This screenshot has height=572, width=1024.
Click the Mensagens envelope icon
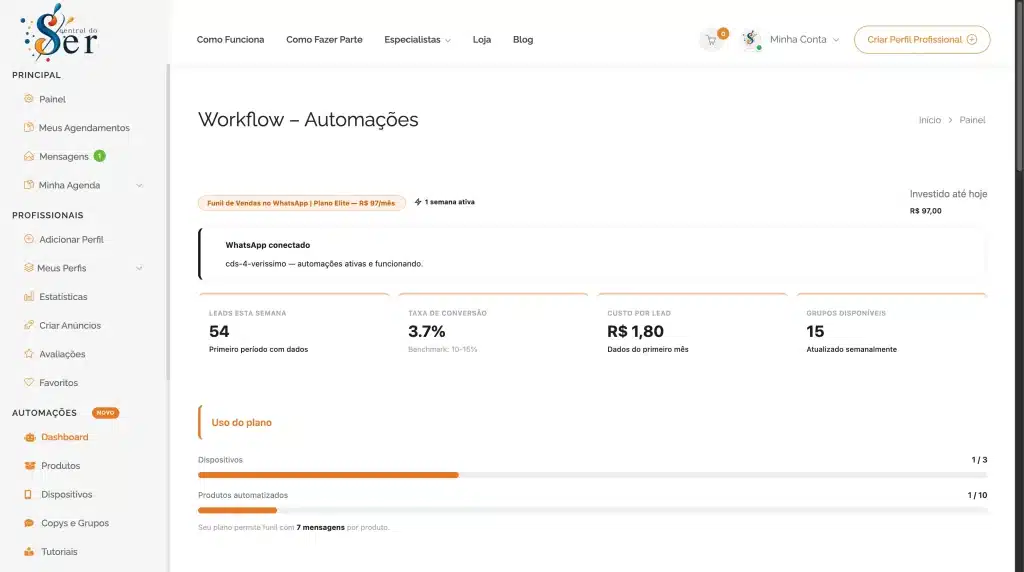(x=29, y=156)
